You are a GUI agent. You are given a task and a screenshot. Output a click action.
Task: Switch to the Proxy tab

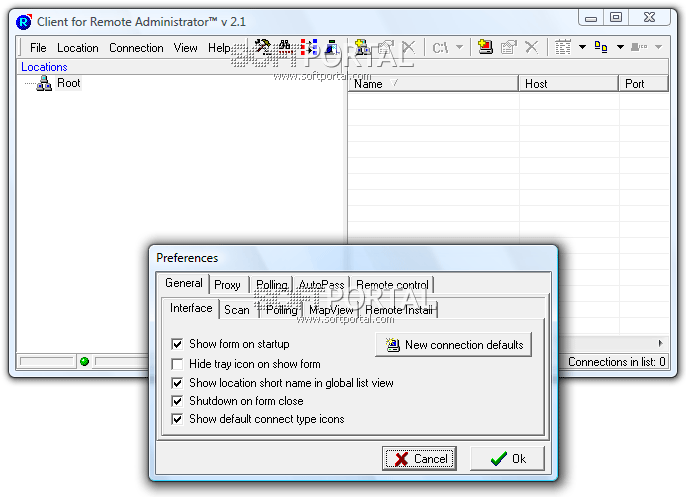point(228,285)
